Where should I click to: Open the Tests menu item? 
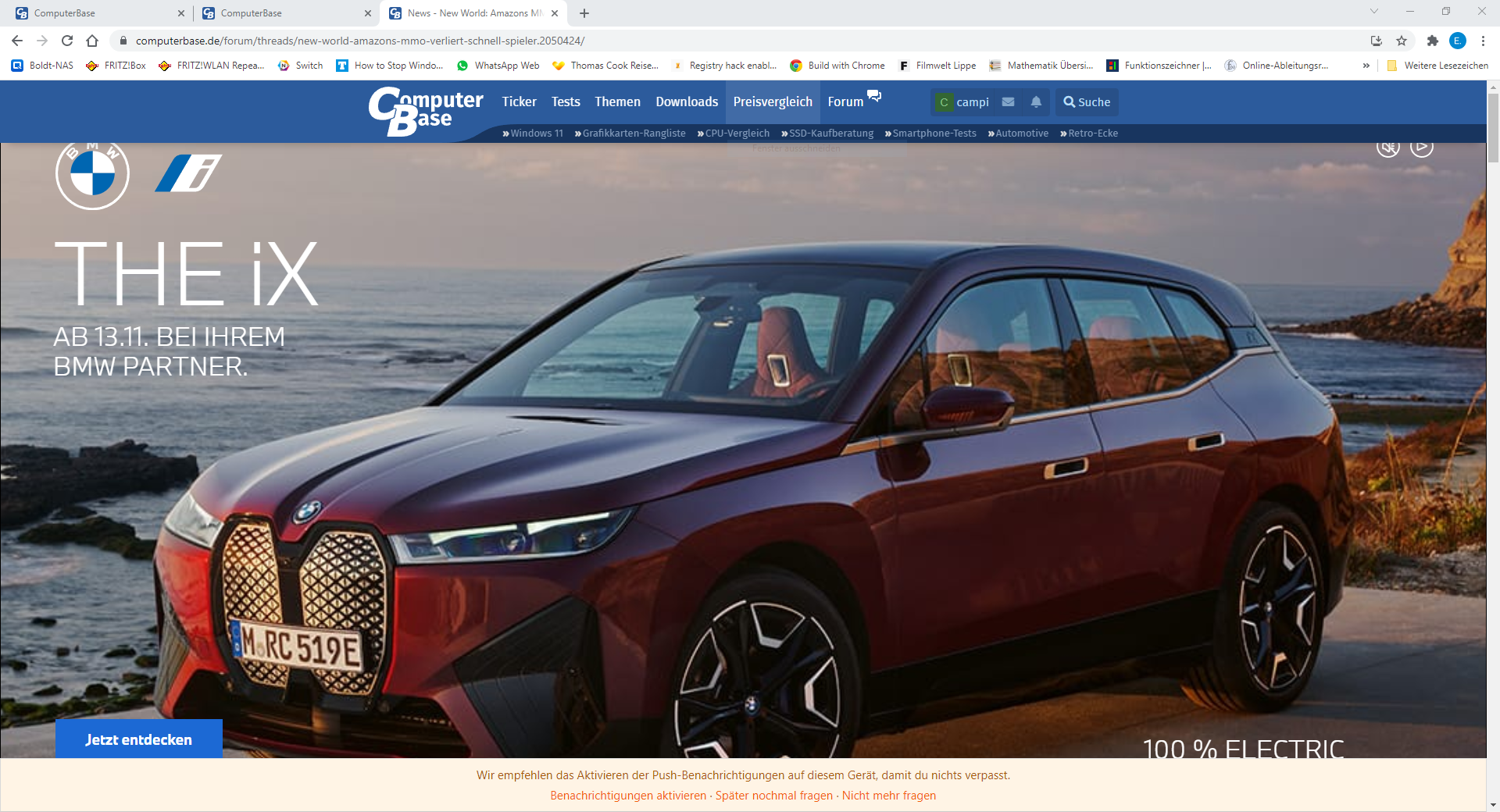point(566,102)
